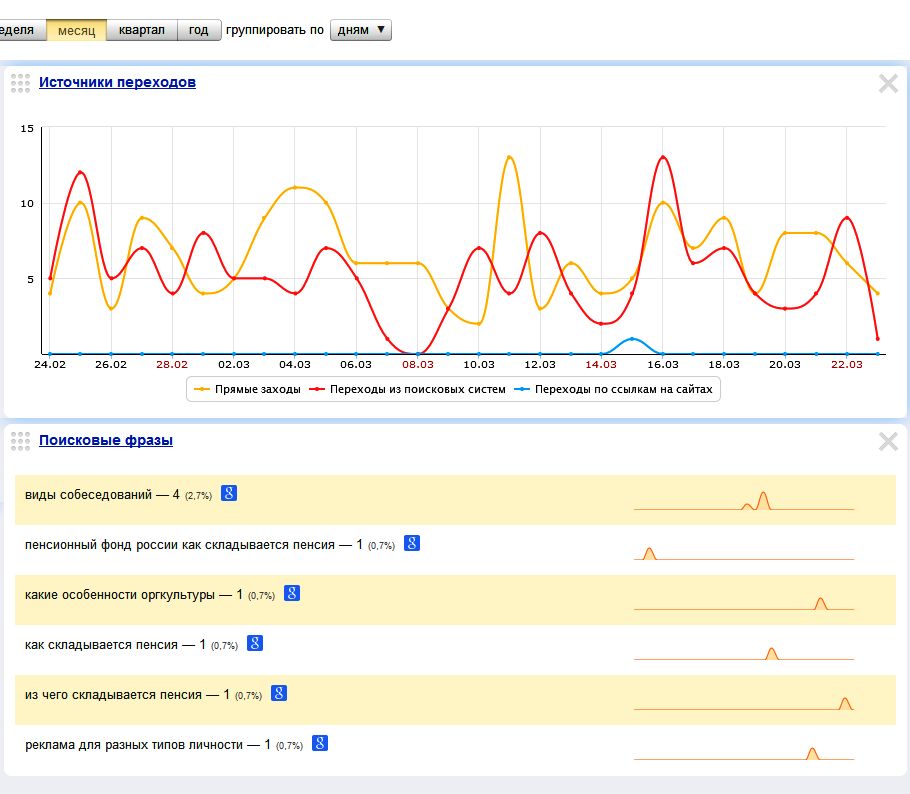The height and width of the screenshot is (794, 910).
Task: Close the Источники переходов widget
Action: point(888,84)
